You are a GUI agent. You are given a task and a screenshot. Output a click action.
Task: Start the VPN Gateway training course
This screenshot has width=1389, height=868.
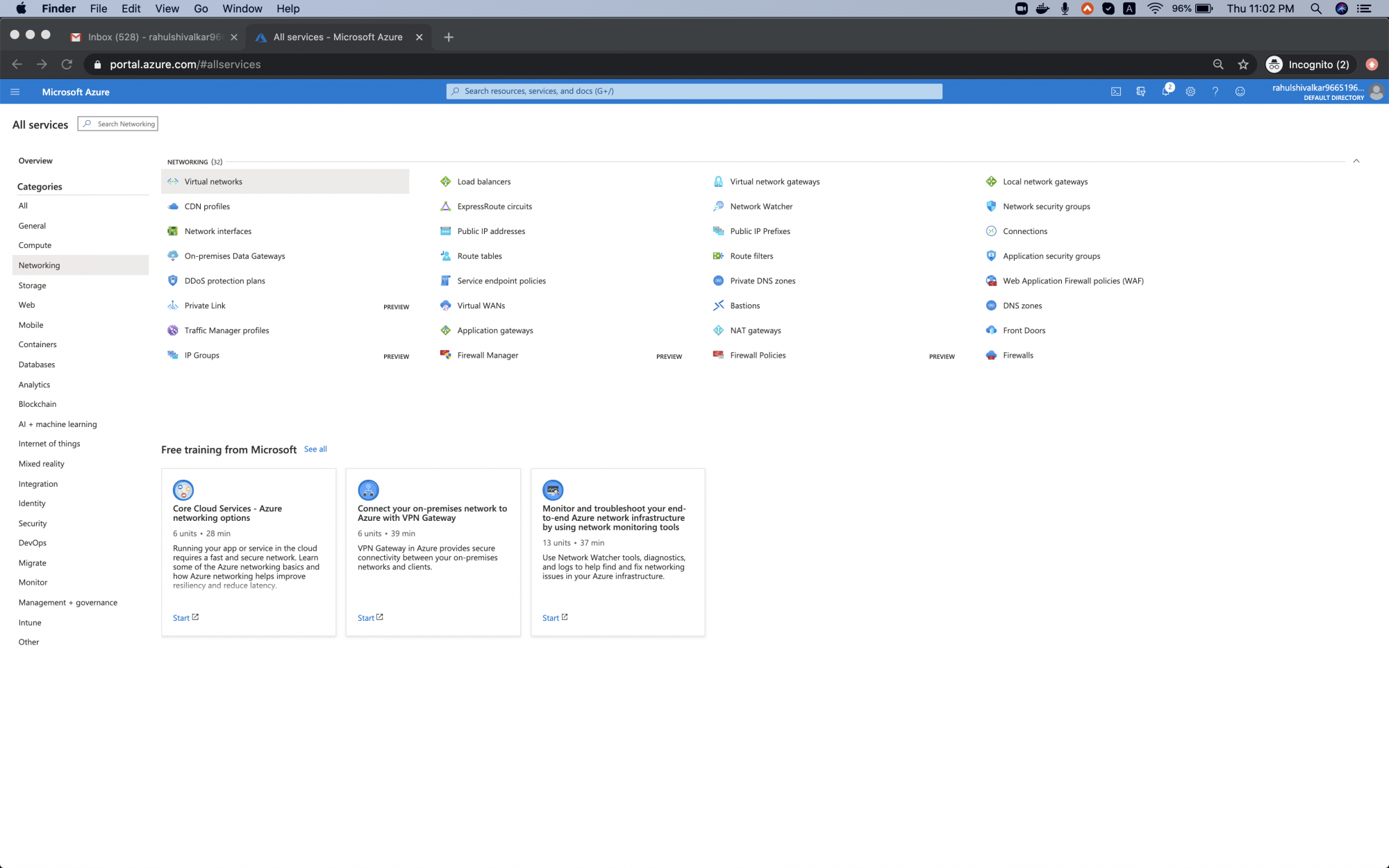366,617
